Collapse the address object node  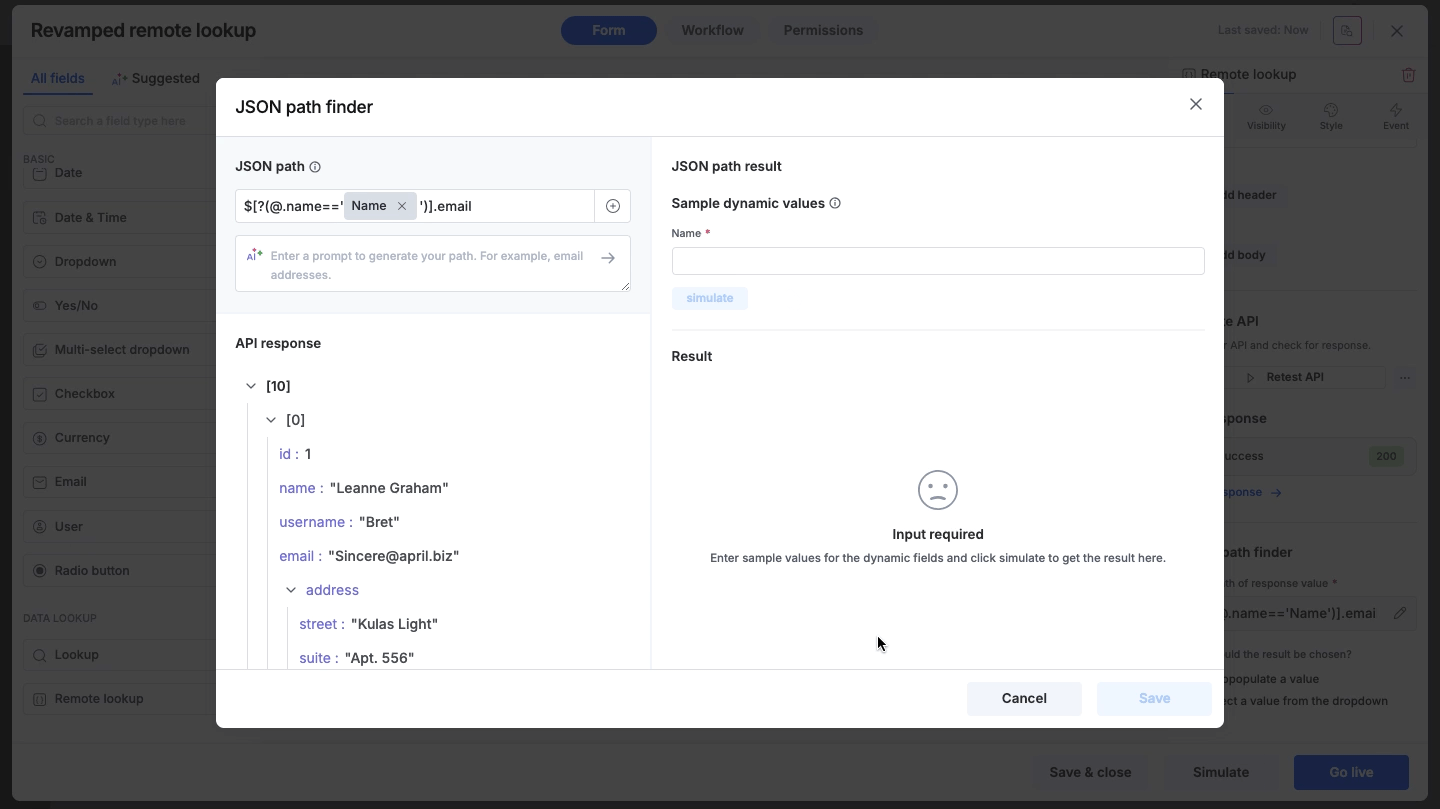click(x=291, y=590)
